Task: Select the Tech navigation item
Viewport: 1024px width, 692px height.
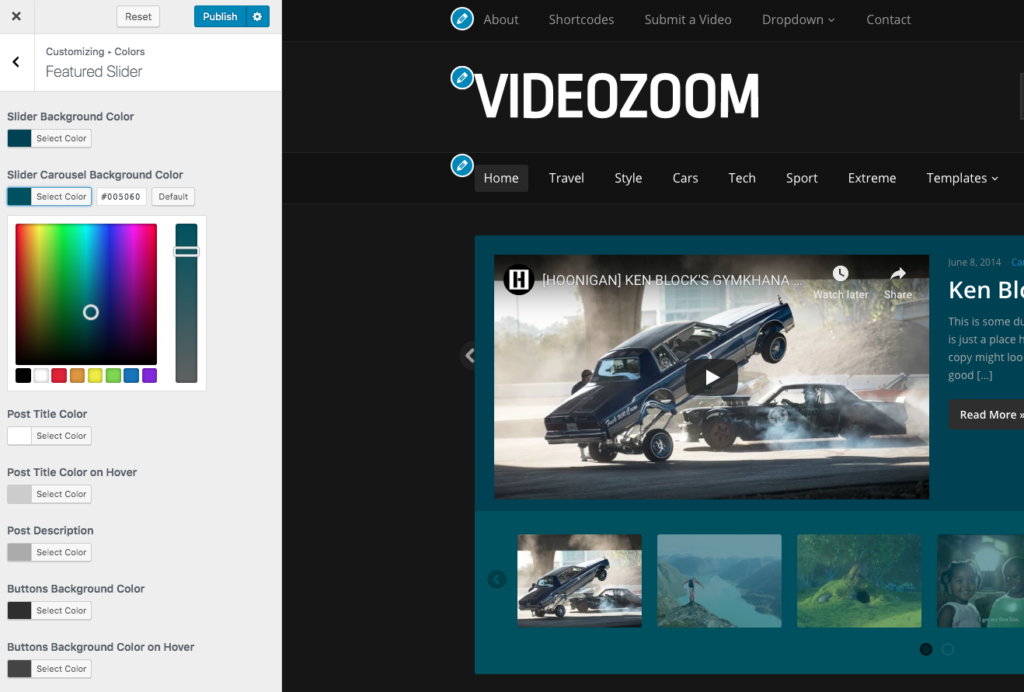Action: click(742, 178)
